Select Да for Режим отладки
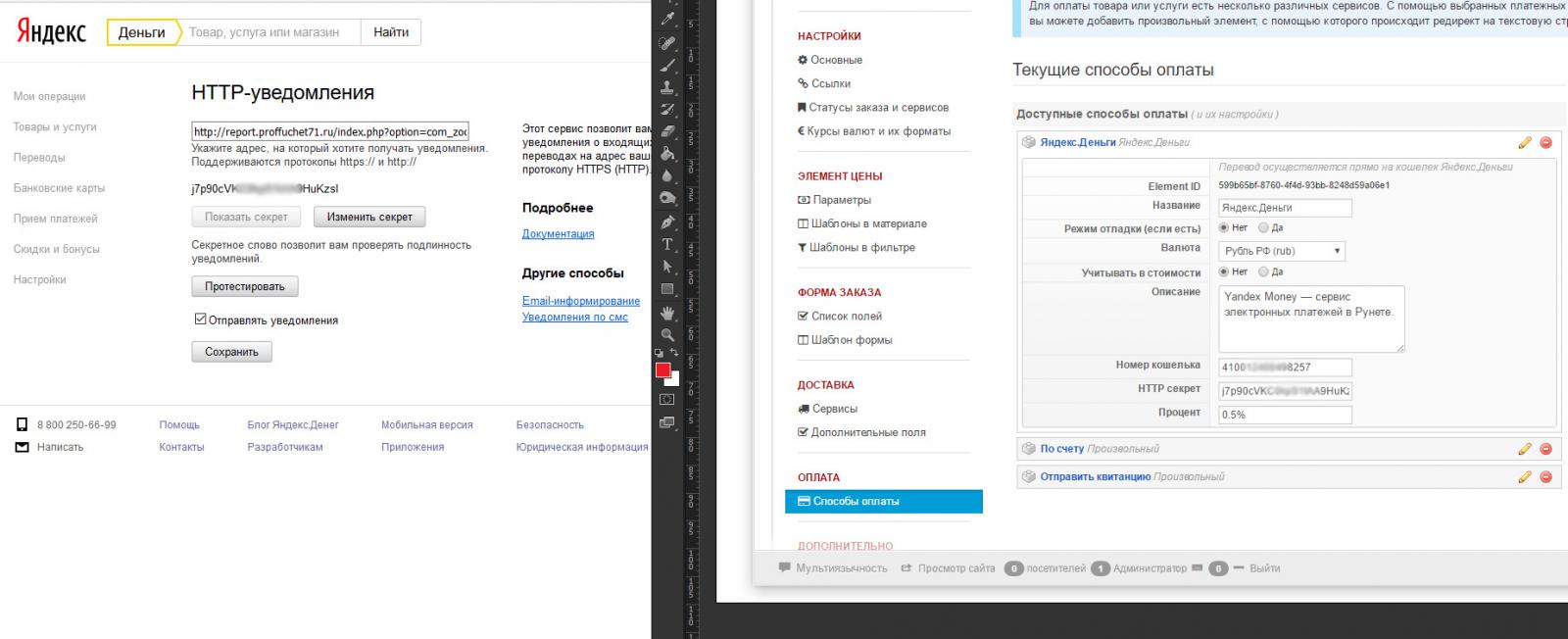1568x639 pixels. (x=1263, y=227)
